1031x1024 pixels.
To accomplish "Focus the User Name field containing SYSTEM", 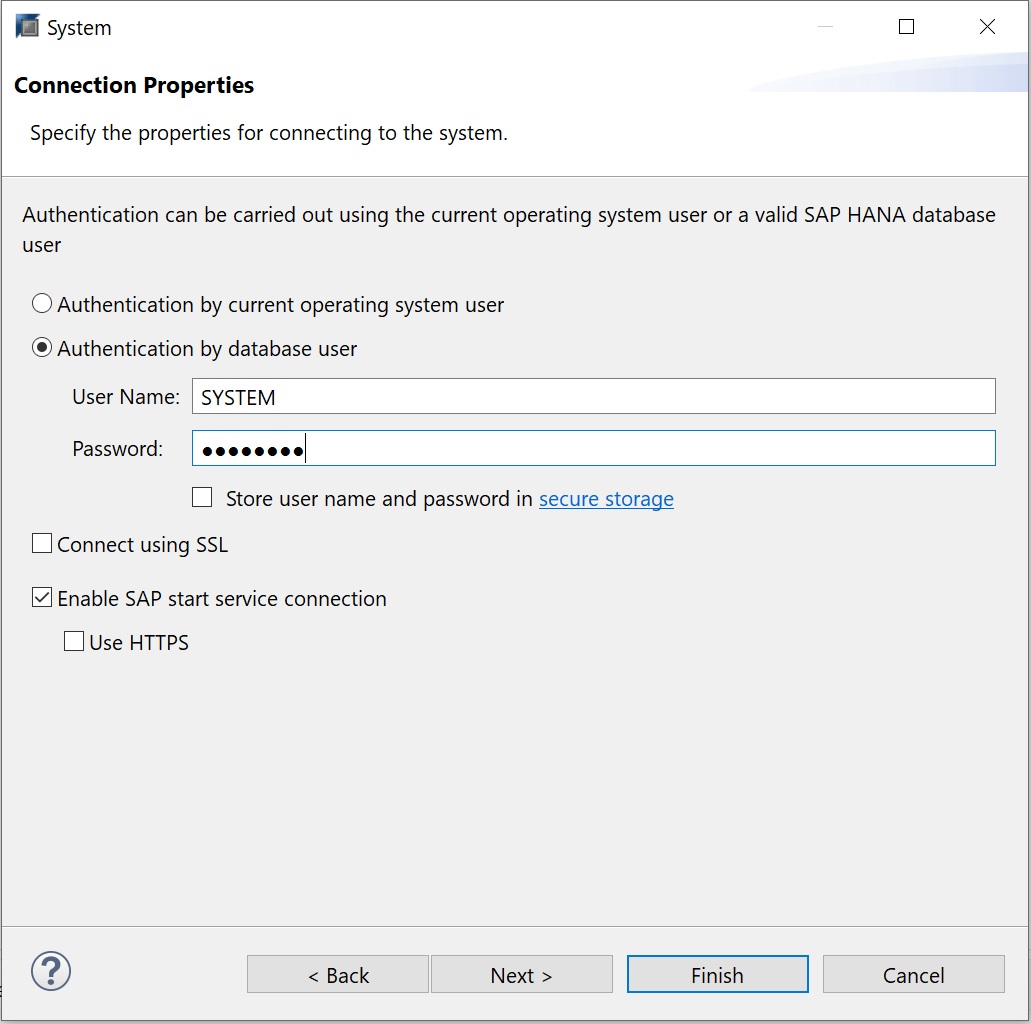I will point(593,396).
